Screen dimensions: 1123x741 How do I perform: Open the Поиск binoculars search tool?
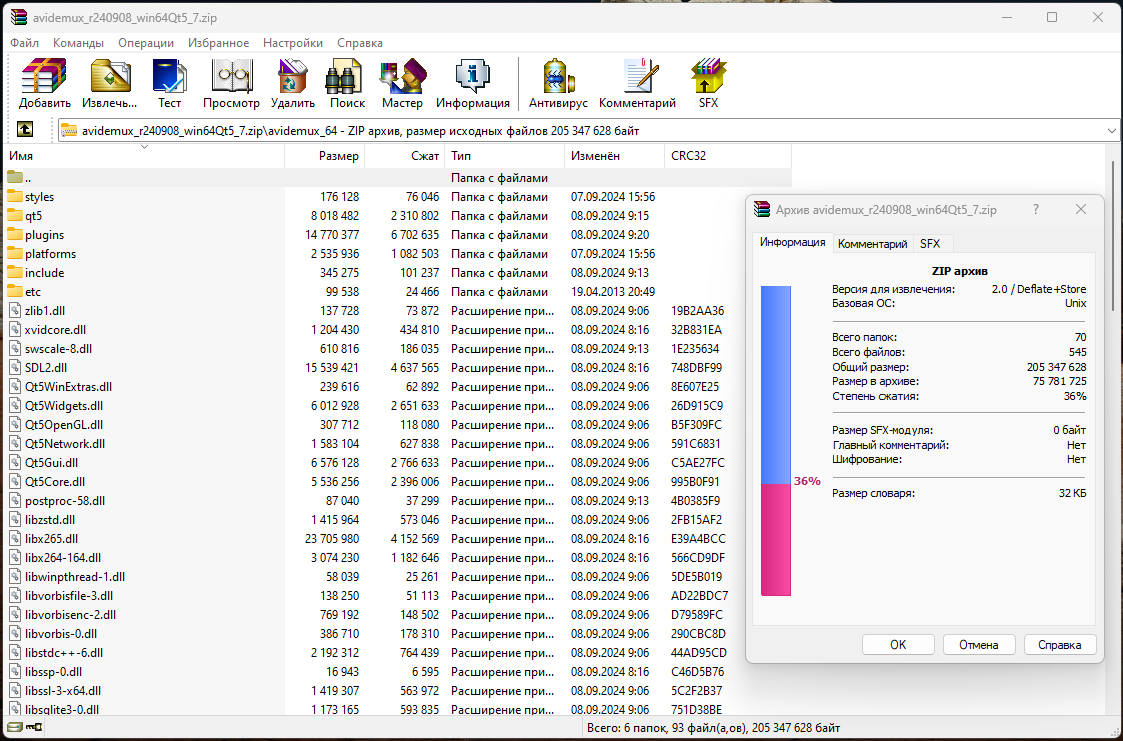pos(347,77)
